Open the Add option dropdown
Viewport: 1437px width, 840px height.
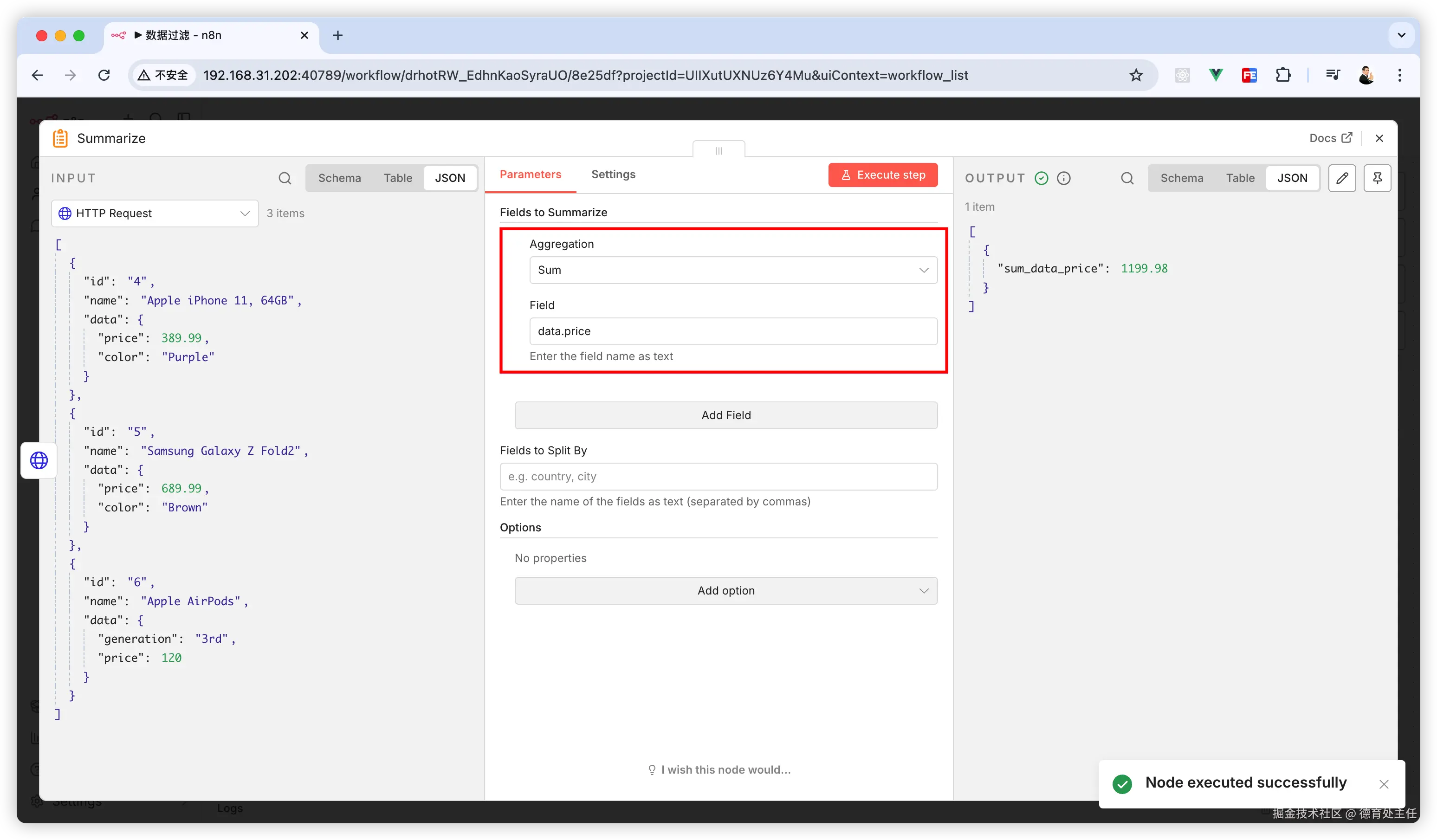tap(725, 591)
